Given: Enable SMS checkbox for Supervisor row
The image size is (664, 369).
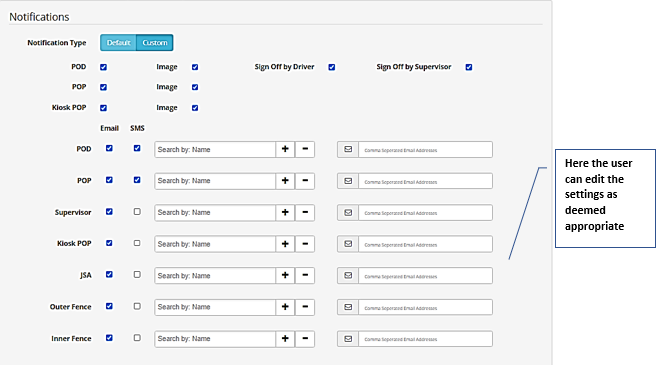Looking at the screenshot, I should tap(137, 211).
